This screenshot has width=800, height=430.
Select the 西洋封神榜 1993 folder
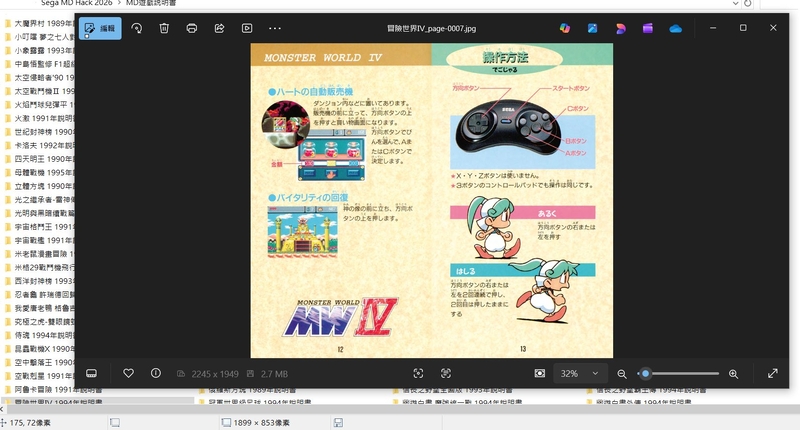click(40, 281)
